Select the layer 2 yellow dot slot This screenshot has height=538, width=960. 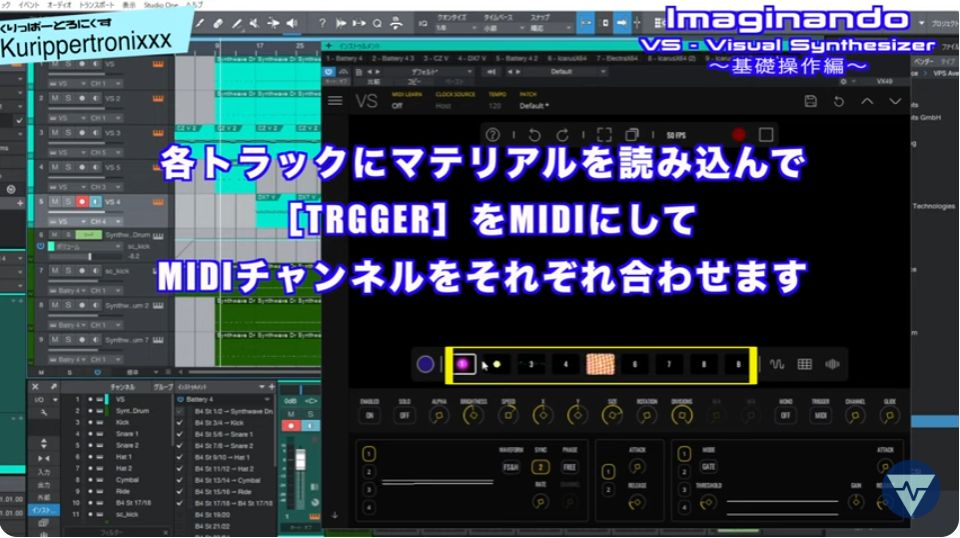(x=497, y=364)
